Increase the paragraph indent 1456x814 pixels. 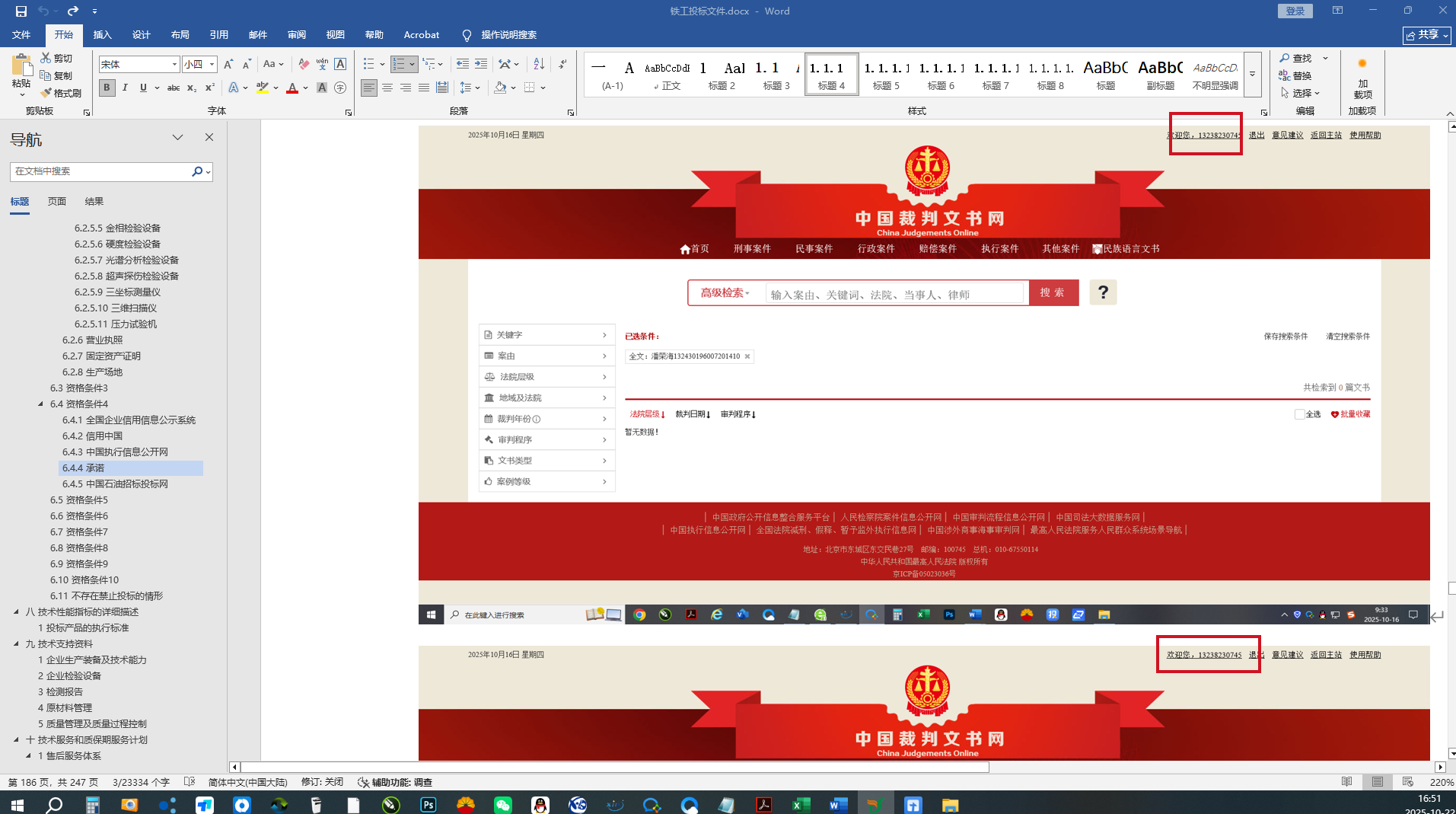pos(480,65)
